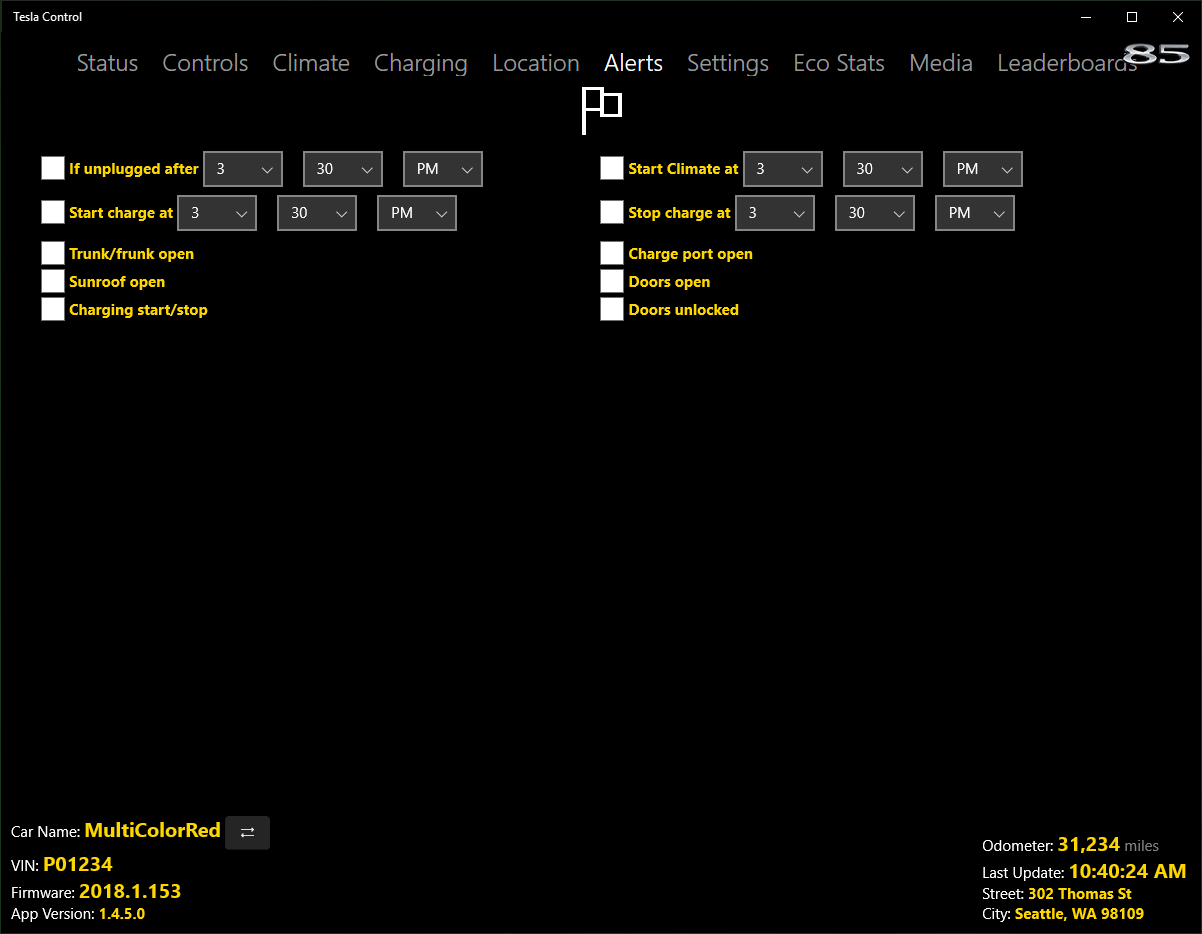Viewport: 1202px width, 934px height.
Task: Check the Charge port open alert
Action: [x=612, y=253]
